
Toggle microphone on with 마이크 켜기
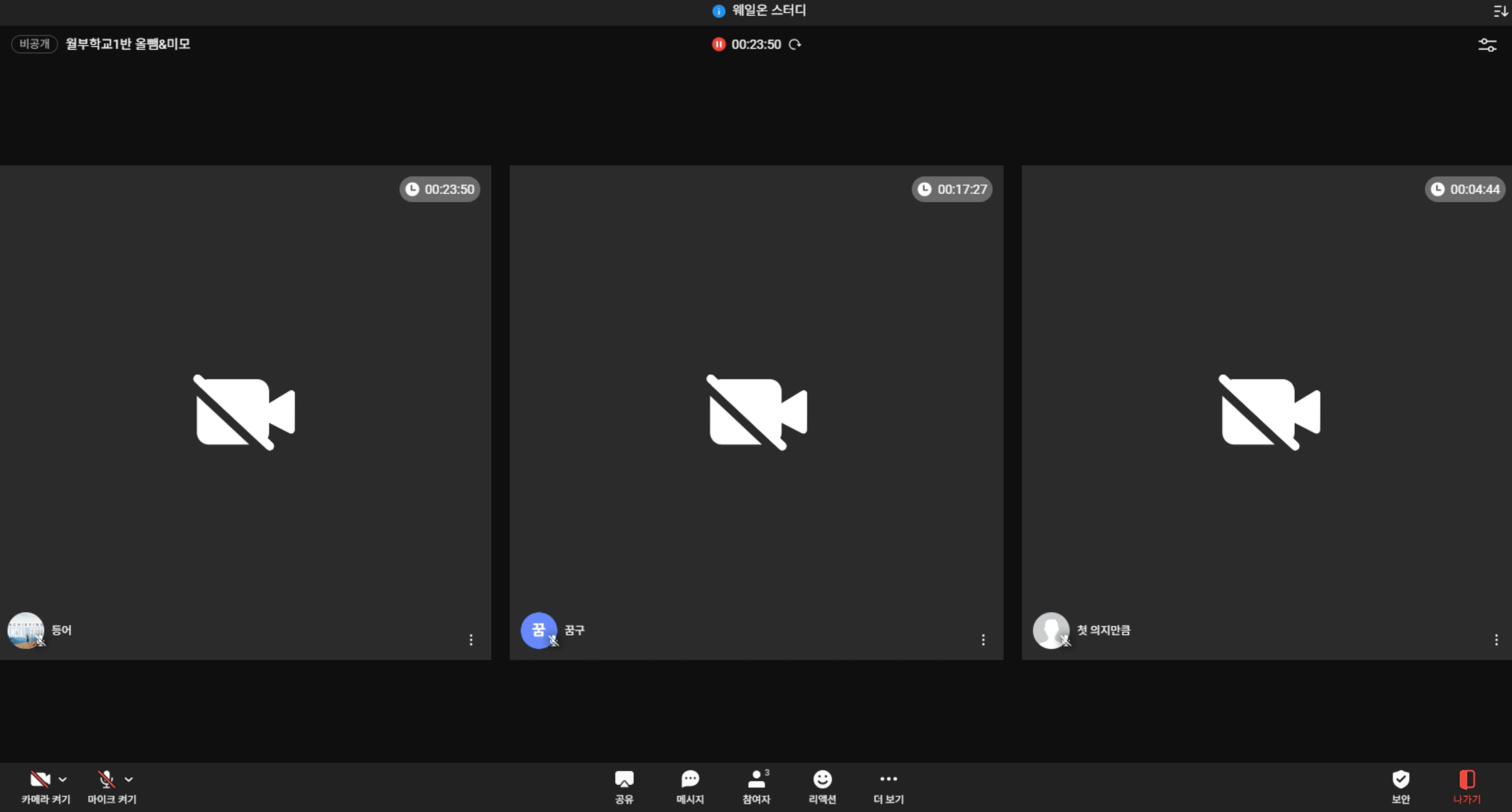[106, 779]
